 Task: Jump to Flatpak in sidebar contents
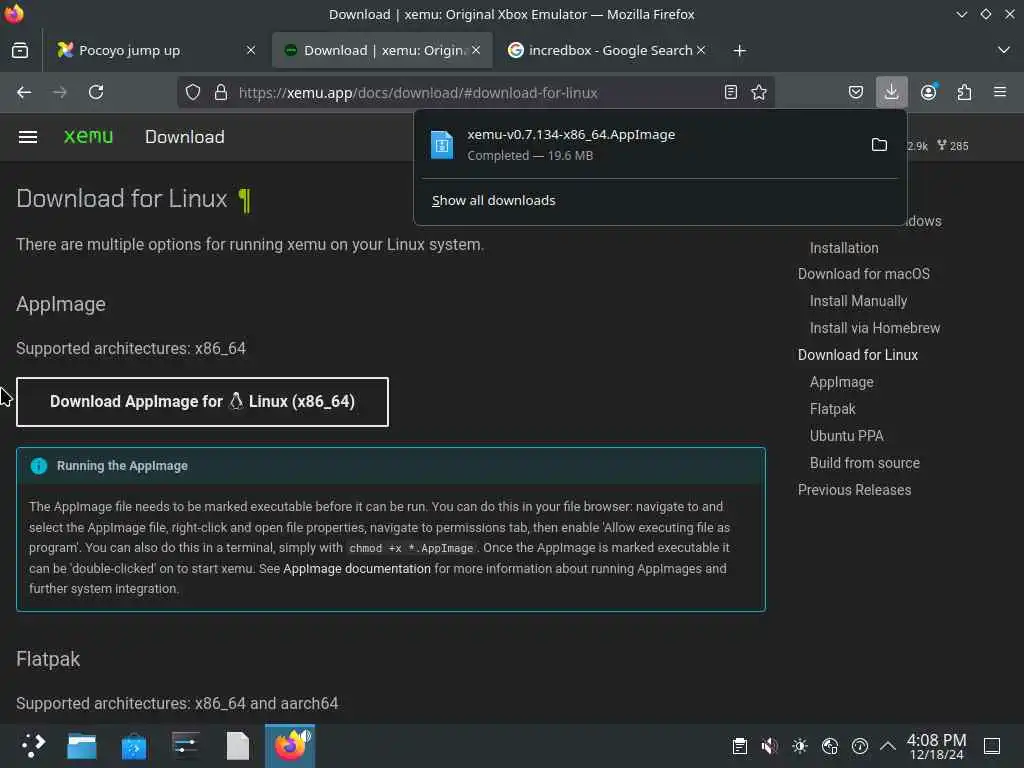click(832, 409)
